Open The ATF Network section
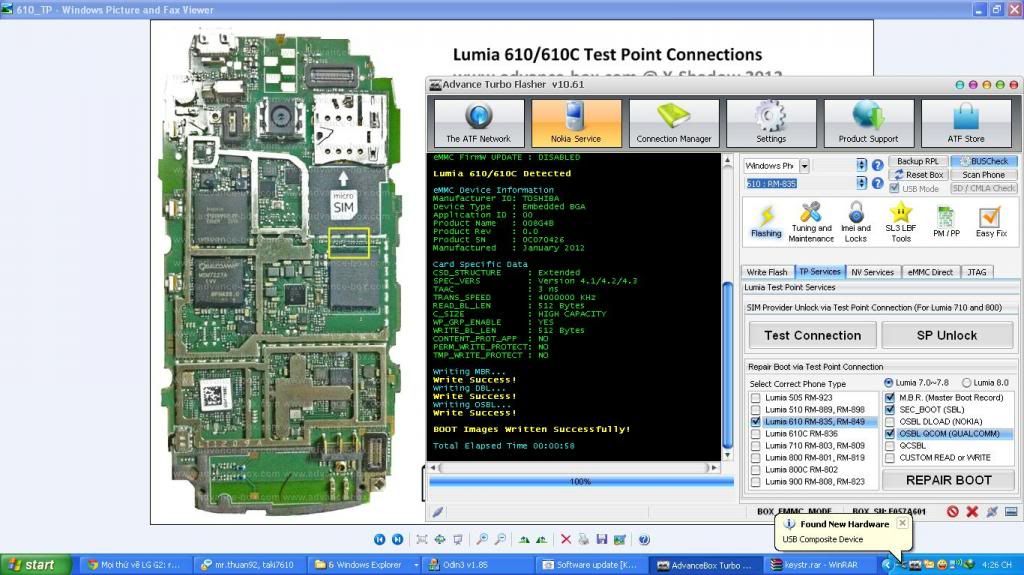The image size is (1024, 575). click(x=479, y=123)
